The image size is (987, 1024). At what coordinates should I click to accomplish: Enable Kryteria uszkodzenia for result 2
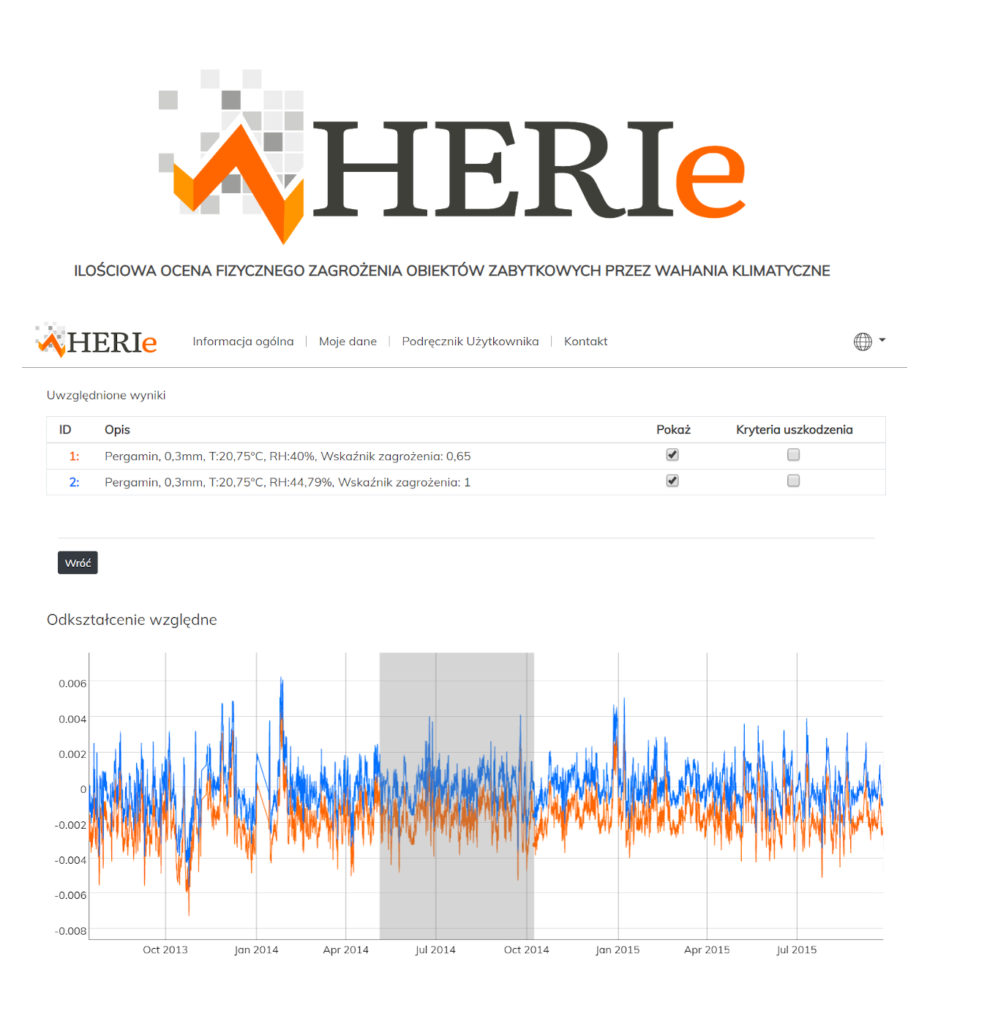(793, 481)
